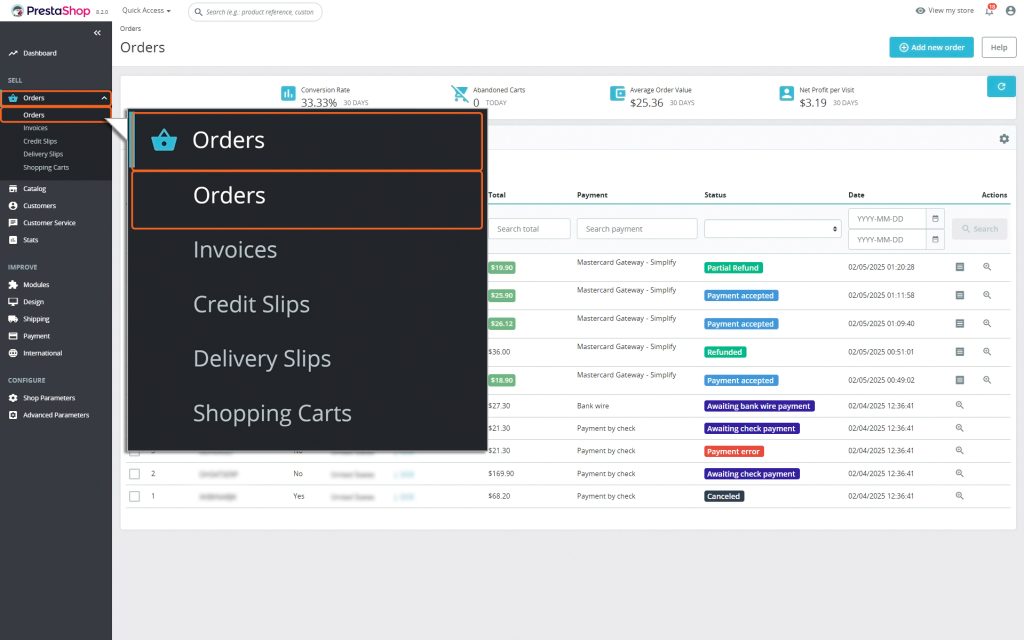Click the teal refresh KPI button
1024x640 pixels.
point(1000,86)
